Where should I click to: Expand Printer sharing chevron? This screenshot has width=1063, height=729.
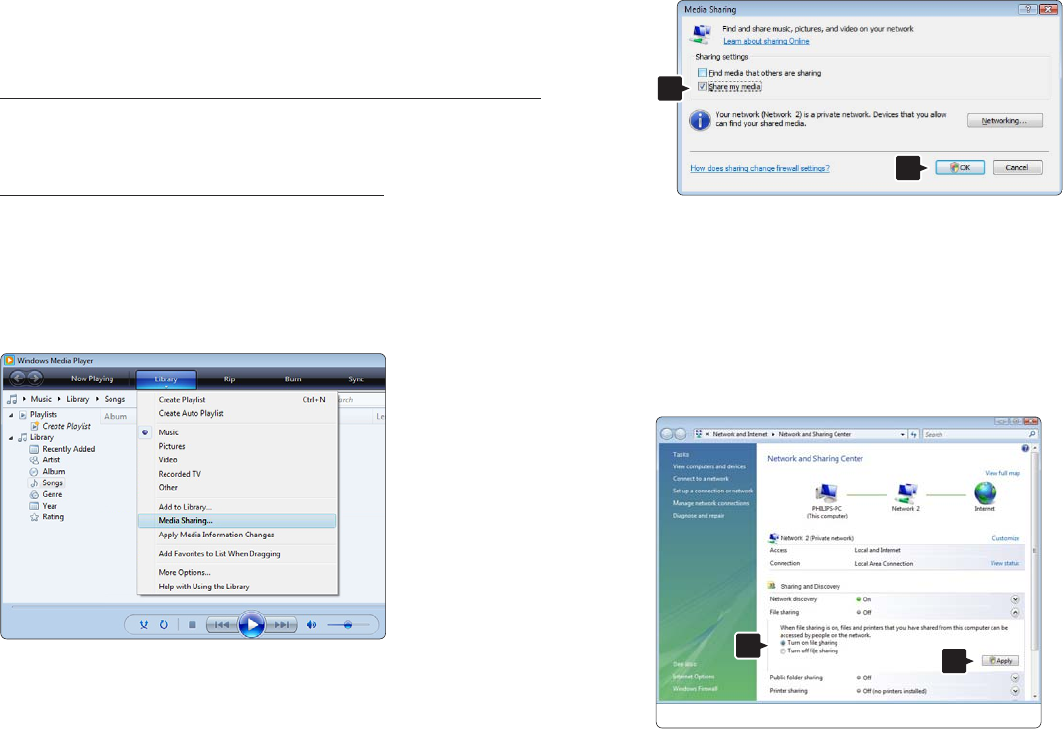tap(1015, 691)
